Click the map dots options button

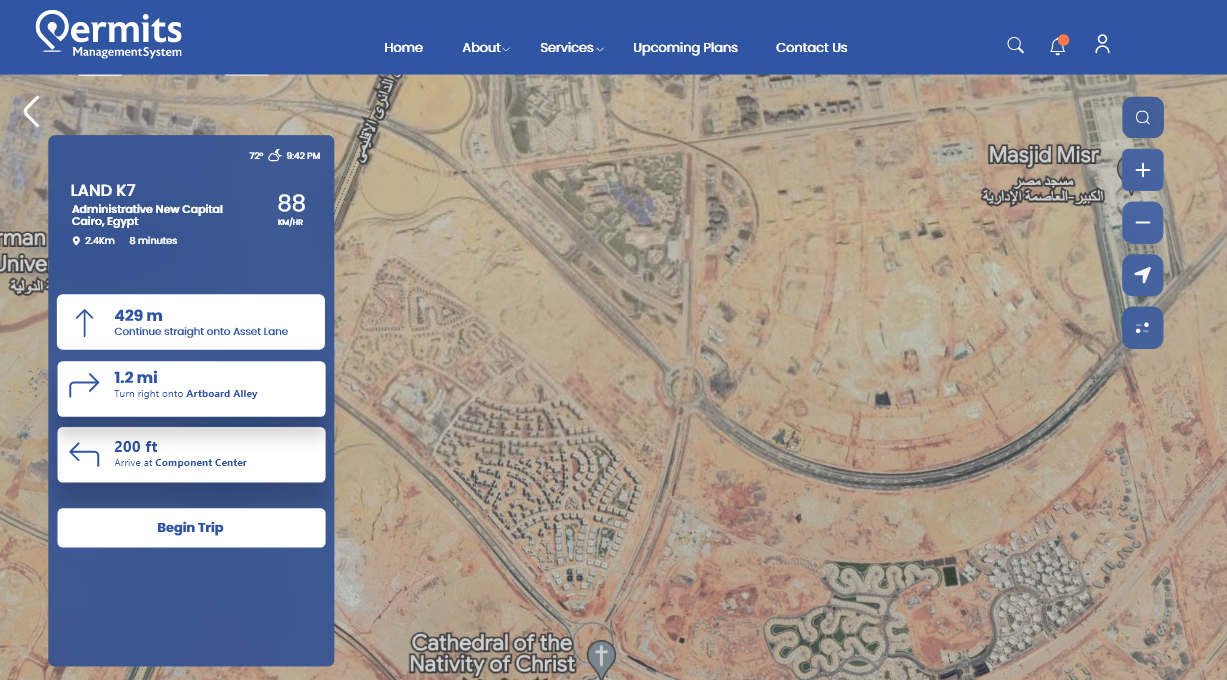point(1142,328)
